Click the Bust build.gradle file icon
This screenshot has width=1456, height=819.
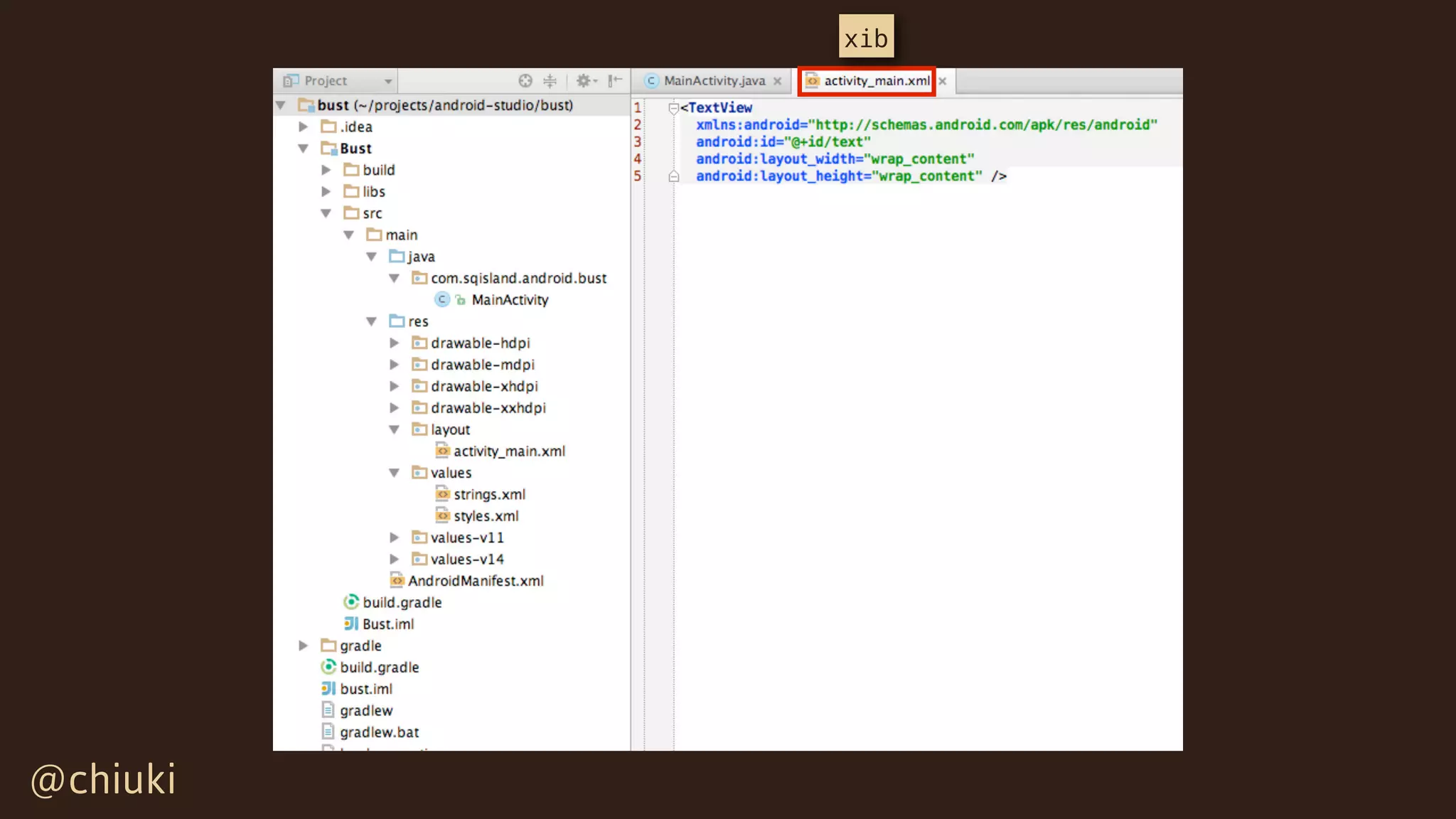click(351, 602)
